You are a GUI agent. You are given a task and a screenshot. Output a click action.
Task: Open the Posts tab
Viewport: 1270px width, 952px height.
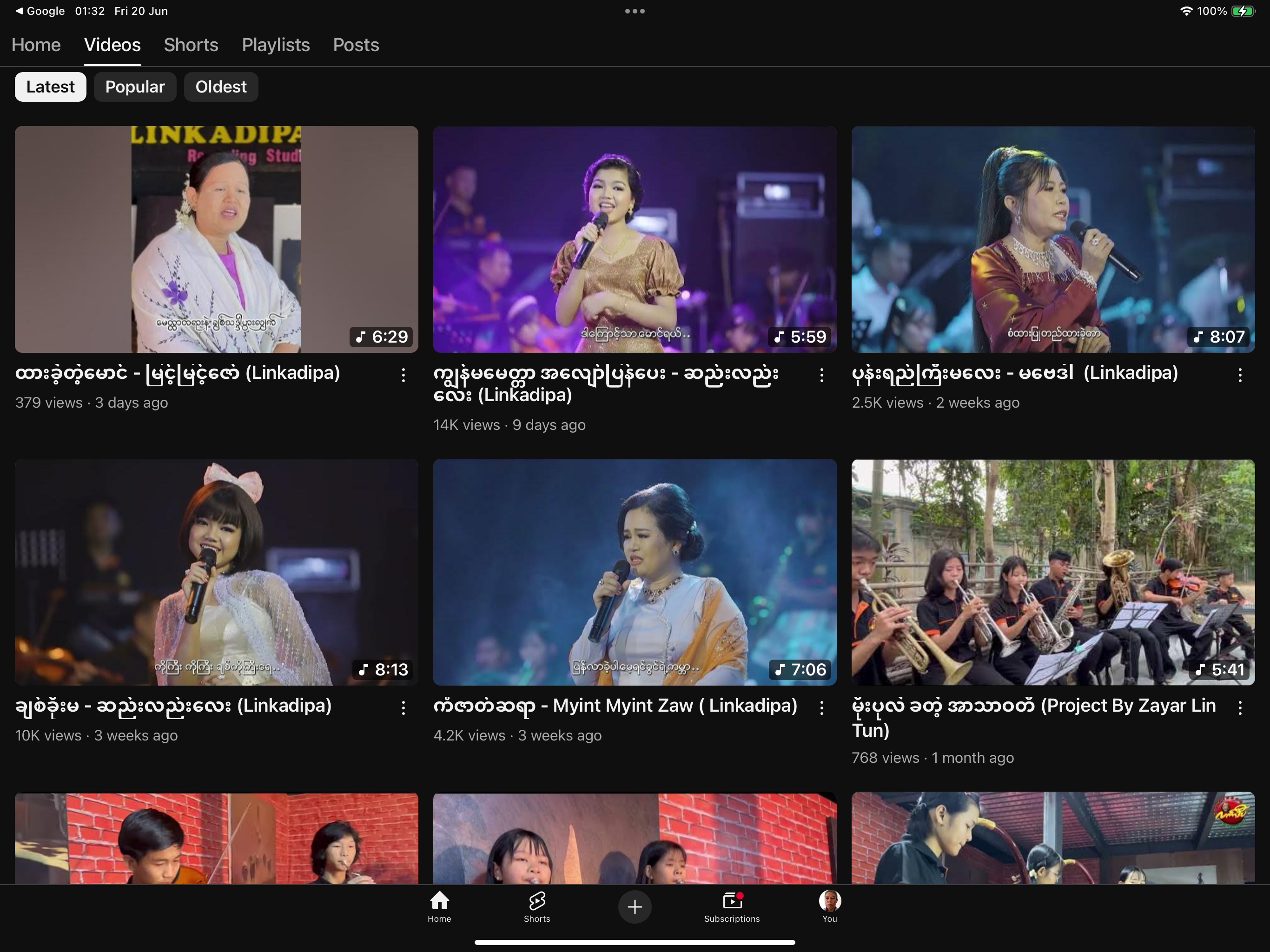[x=356, y=45]
